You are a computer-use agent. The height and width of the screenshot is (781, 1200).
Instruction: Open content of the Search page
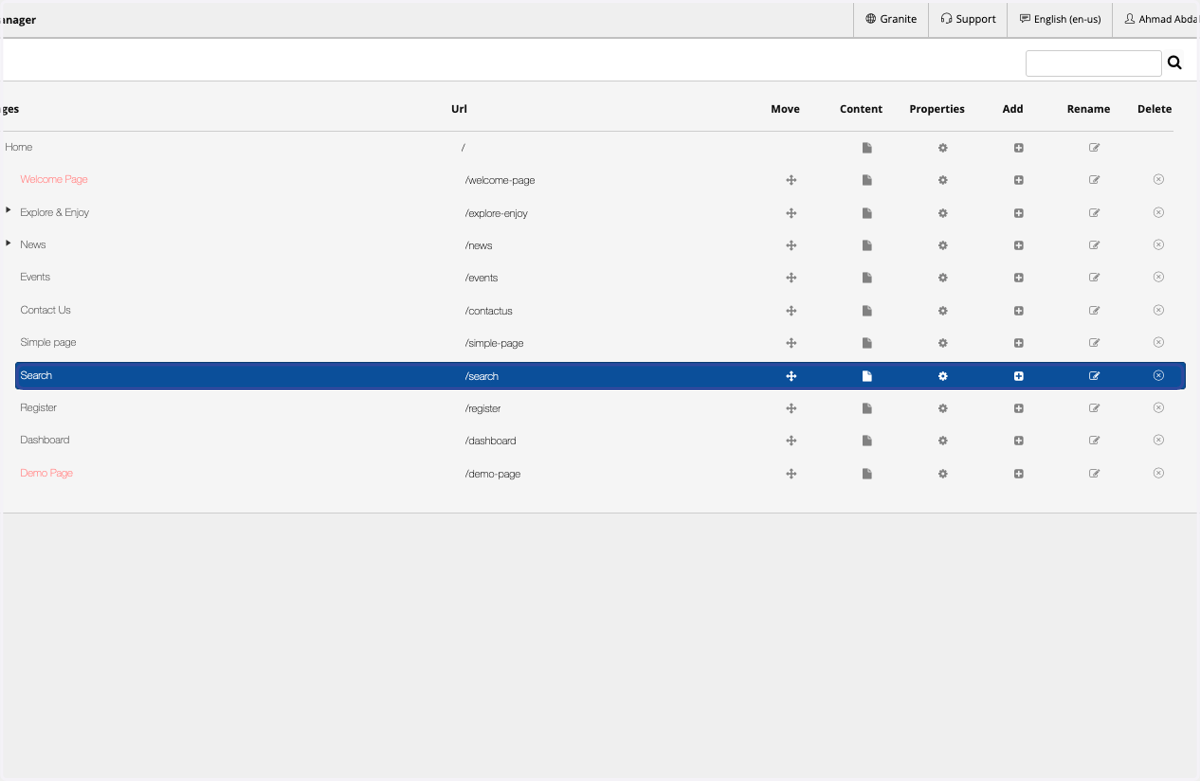click(x=867, y=376)
